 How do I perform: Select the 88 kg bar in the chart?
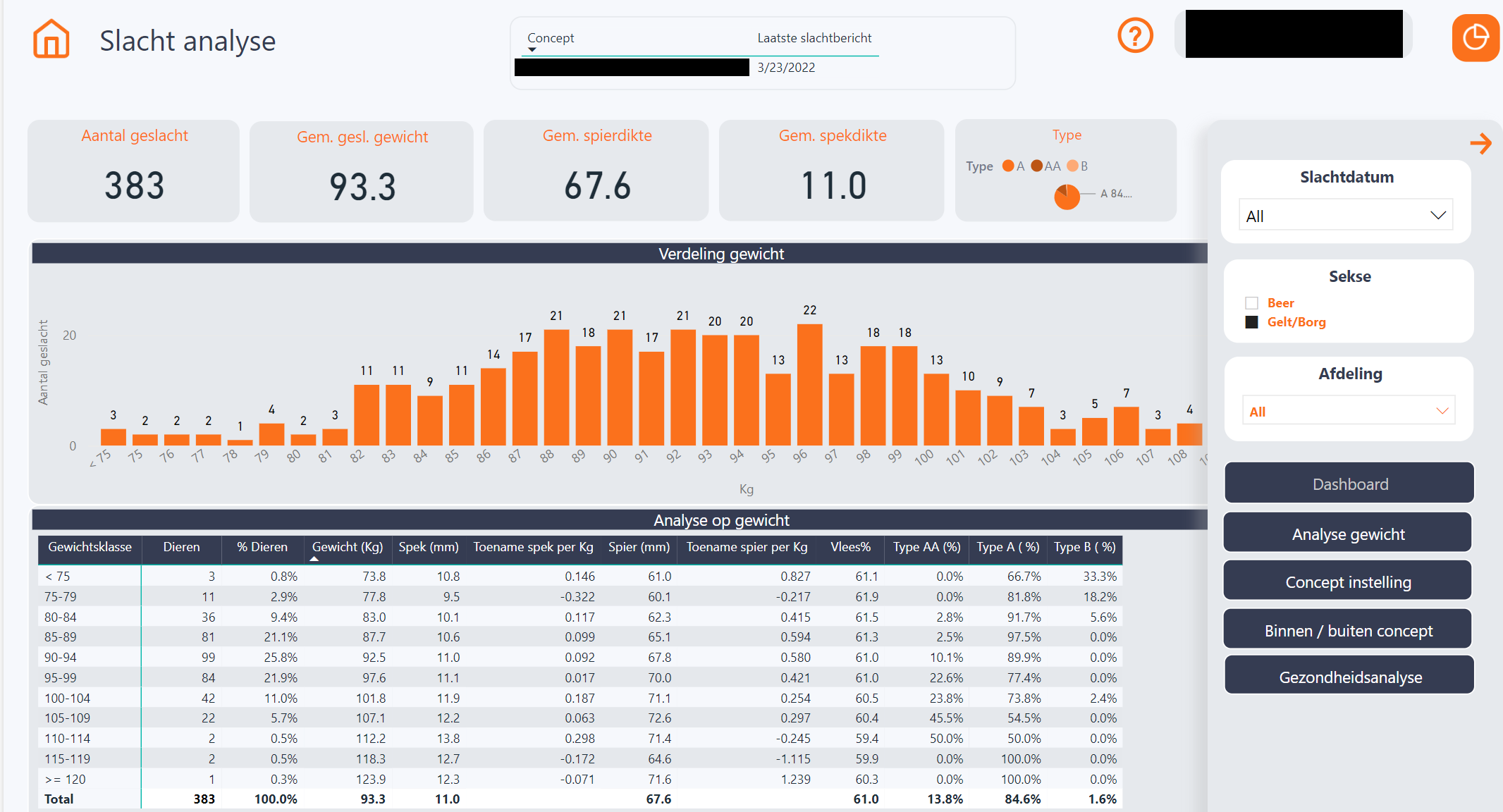pyautogui.click(x=556, y=388)
